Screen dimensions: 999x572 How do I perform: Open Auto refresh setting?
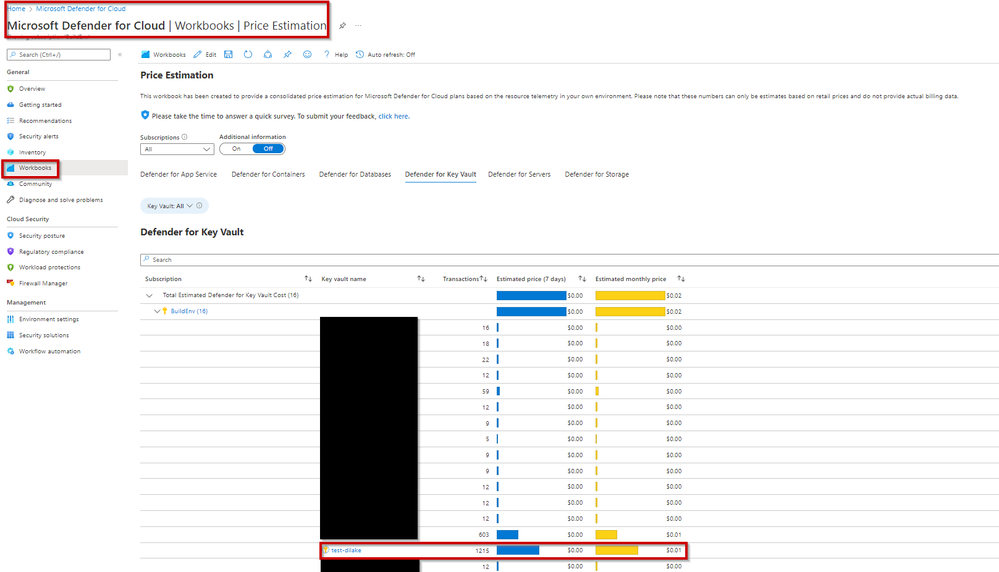pyautogui.click(x=385, y=55)
